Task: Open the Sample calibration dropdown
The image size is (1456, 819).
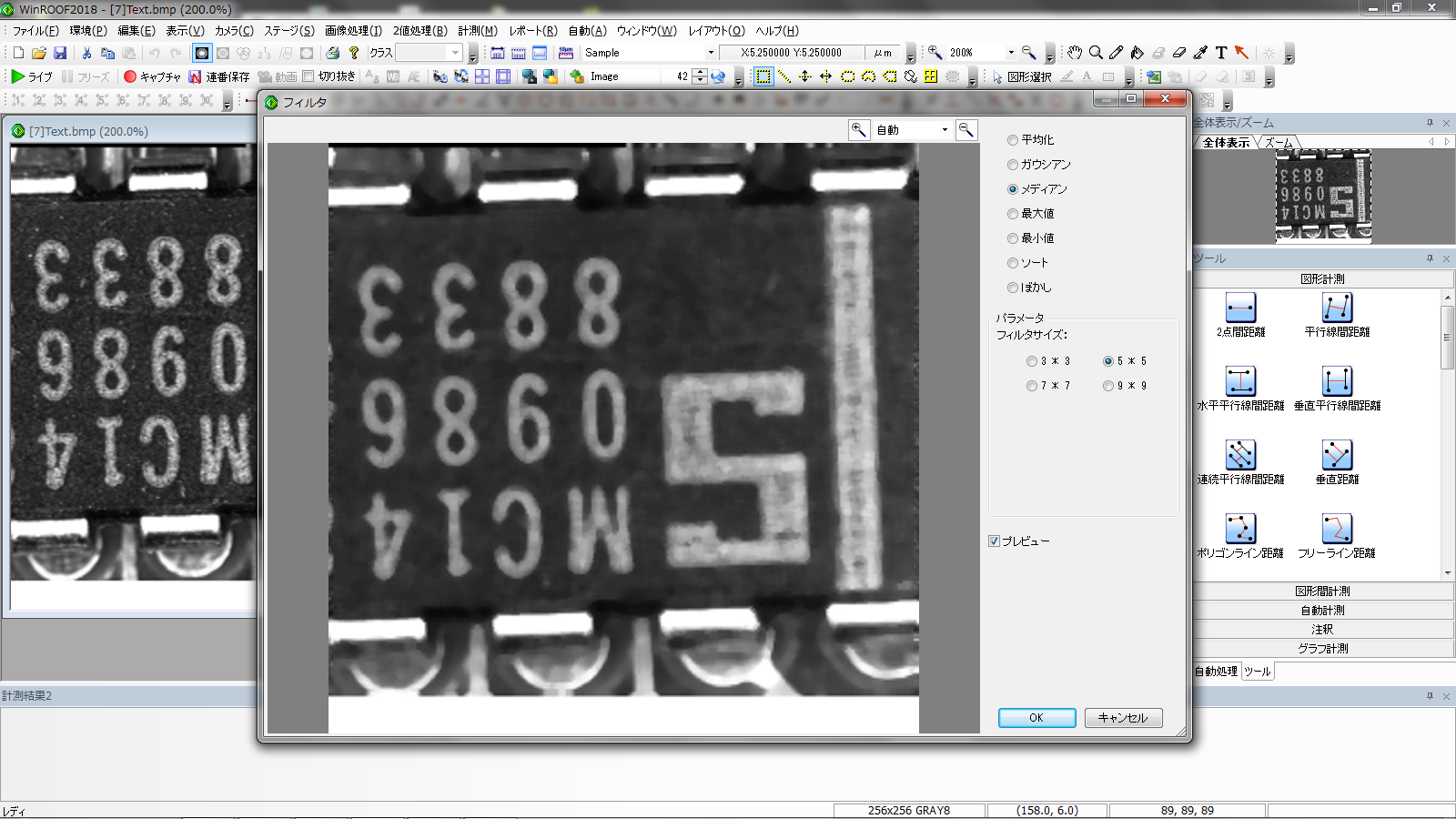Action: pyautogui.click(x=711, y=53)
